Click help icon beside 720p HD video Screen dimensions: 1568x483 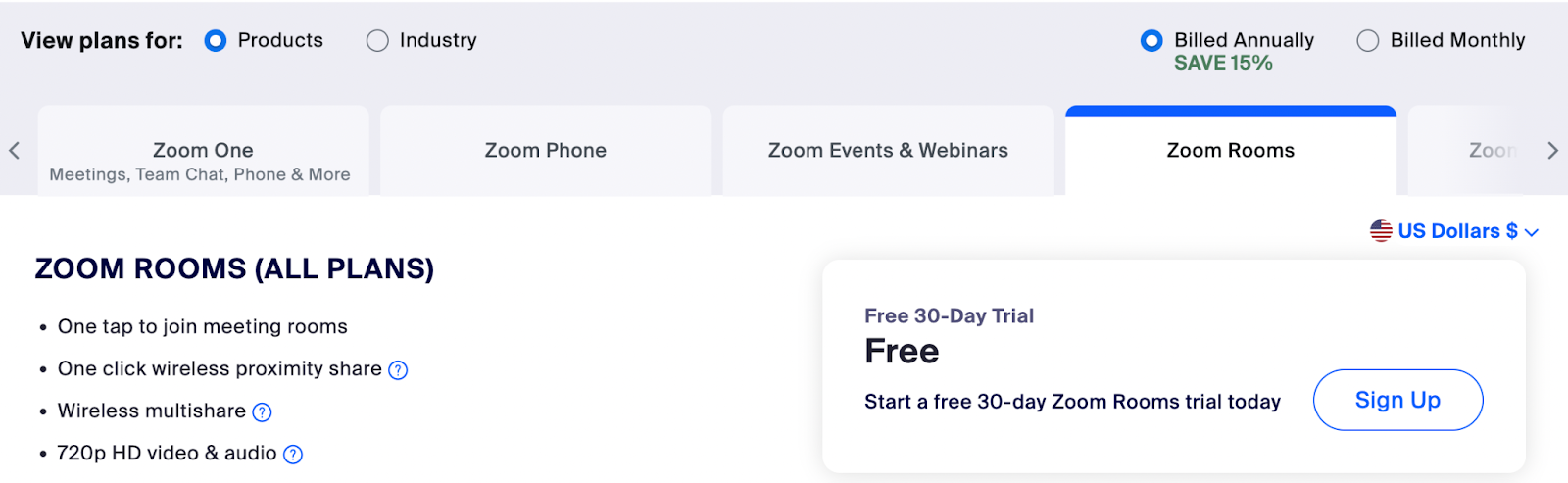coord(293,455)
